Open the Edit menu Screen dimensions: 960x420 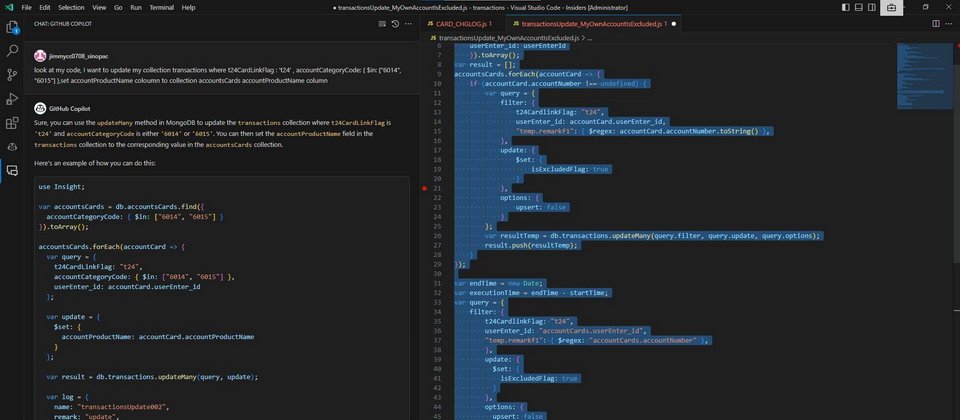45,7
